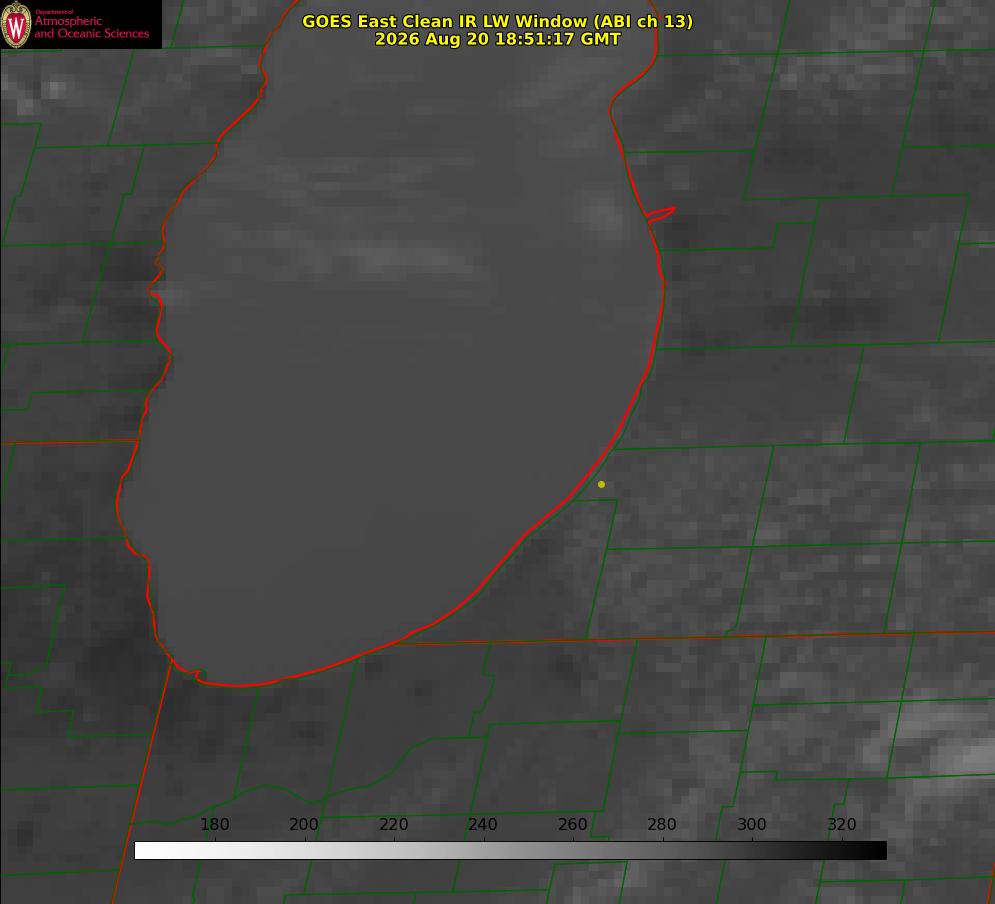Click the 180 colorbar tick label

tap(214, 824)
